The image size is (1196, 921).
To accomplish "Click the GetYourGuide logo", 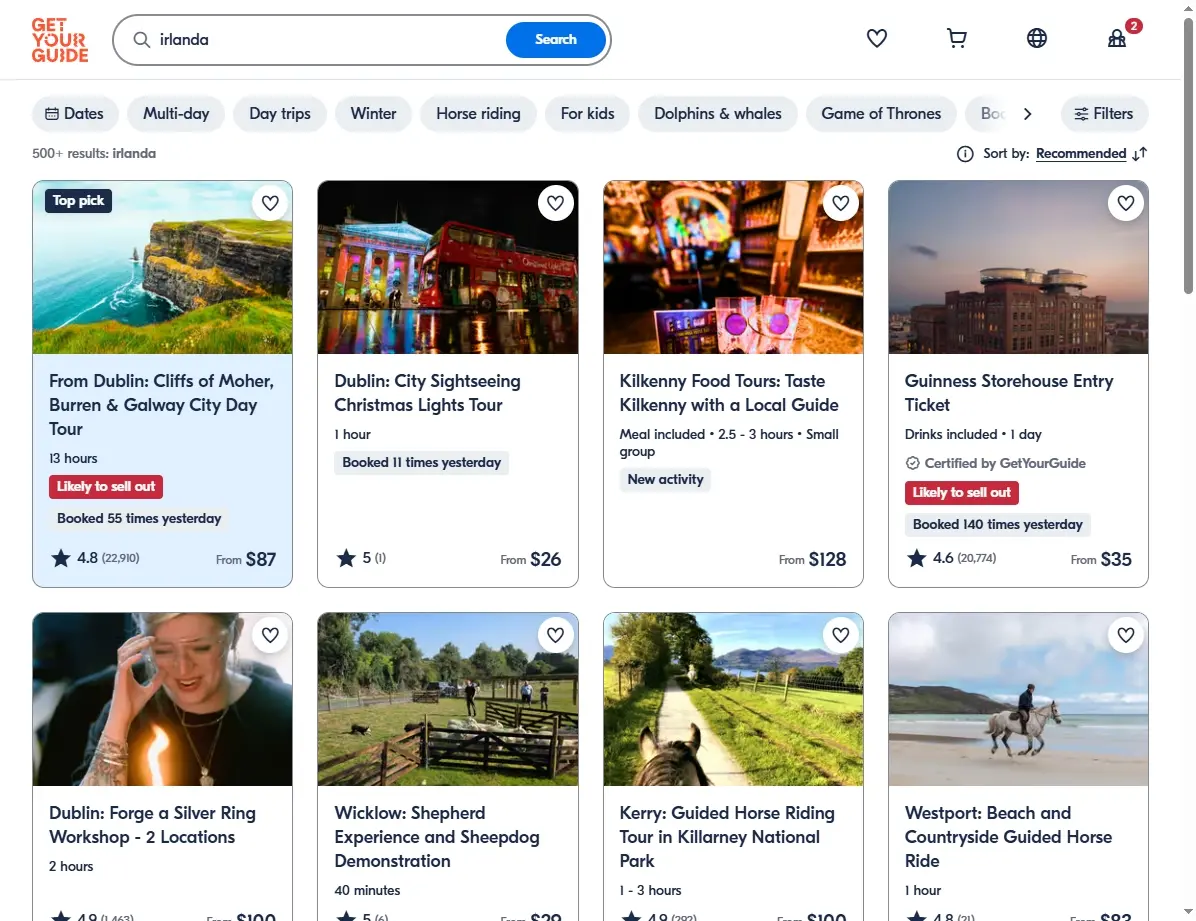I will tap(59, 40).
